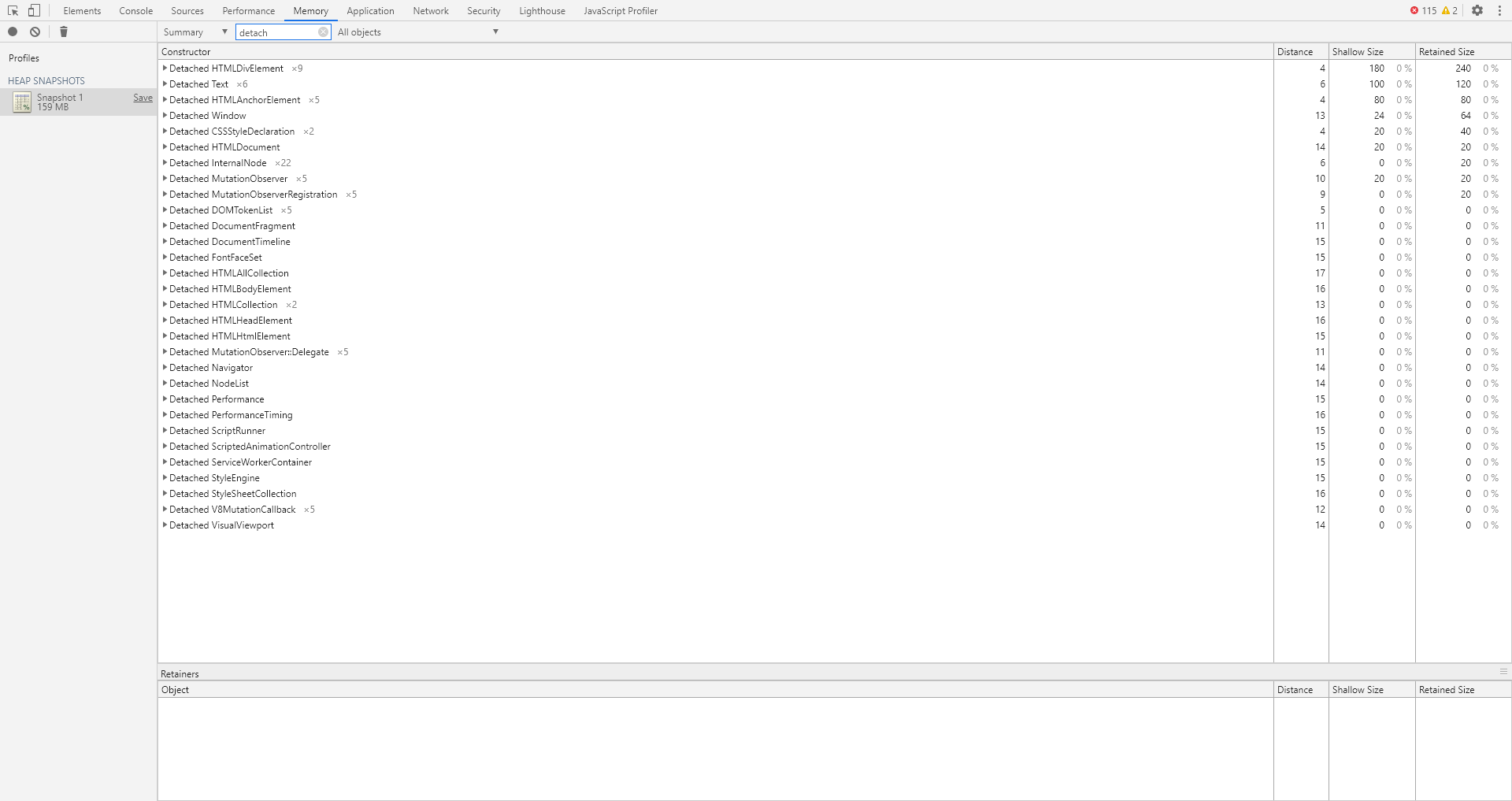Open the DevTools settings gear
This screenshot has width=1512, height=801.
(x=1477, y=11)
